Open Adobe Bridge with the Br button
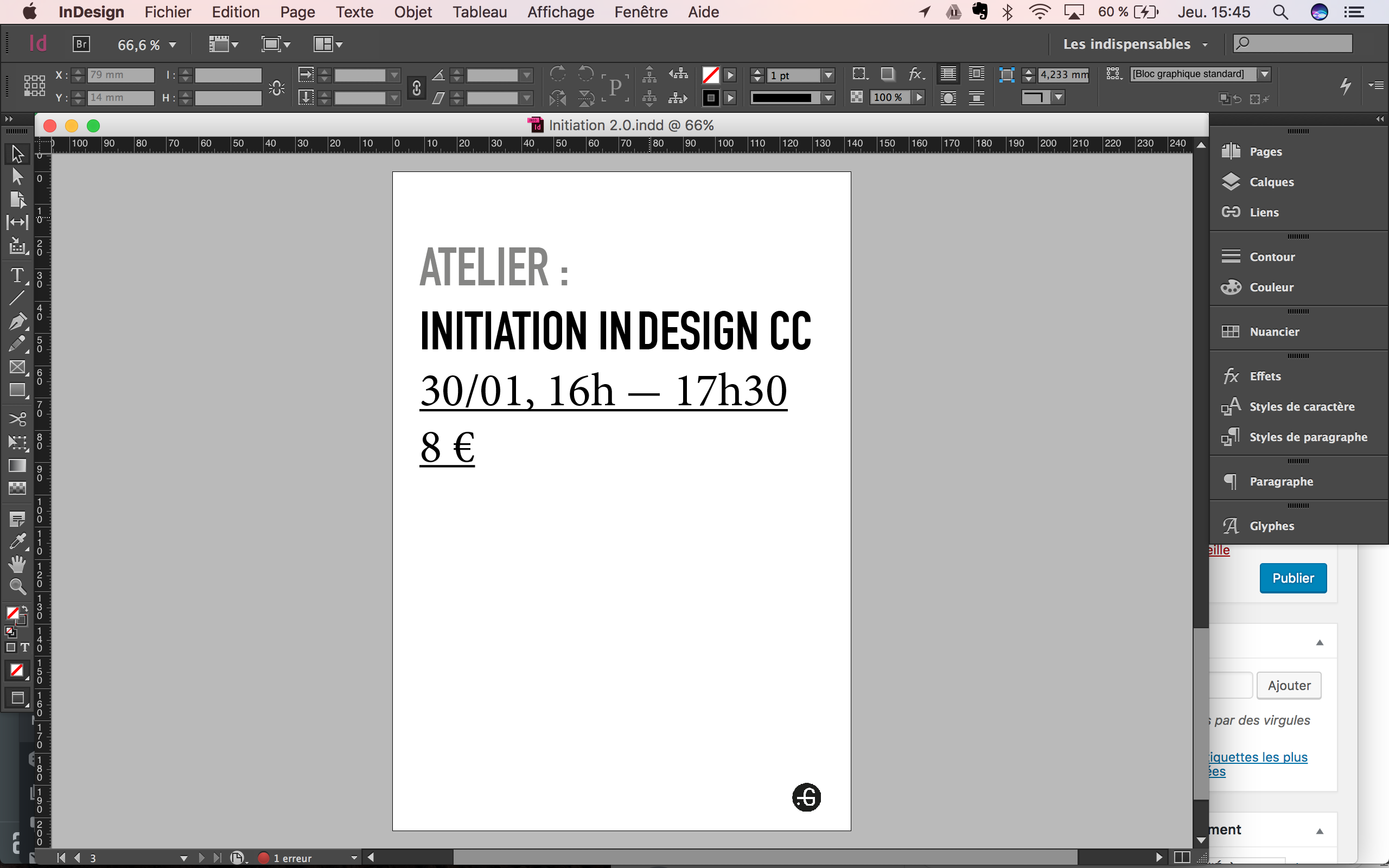Viewport: 1389px width, 868px height. [81, 44]
